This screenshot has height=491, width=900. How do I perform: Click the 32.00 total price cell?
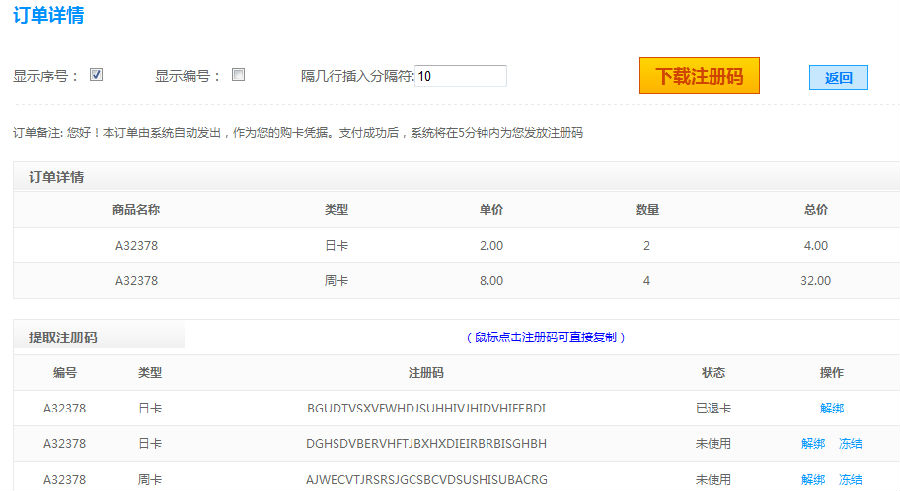point(815,281)
